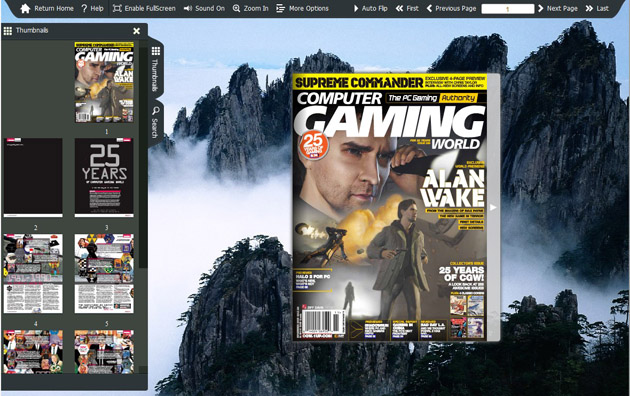The height and width of the screenshot is (396, 630).
Task: Open thumbnail of page 4
Action: click(x=33, y=274)
